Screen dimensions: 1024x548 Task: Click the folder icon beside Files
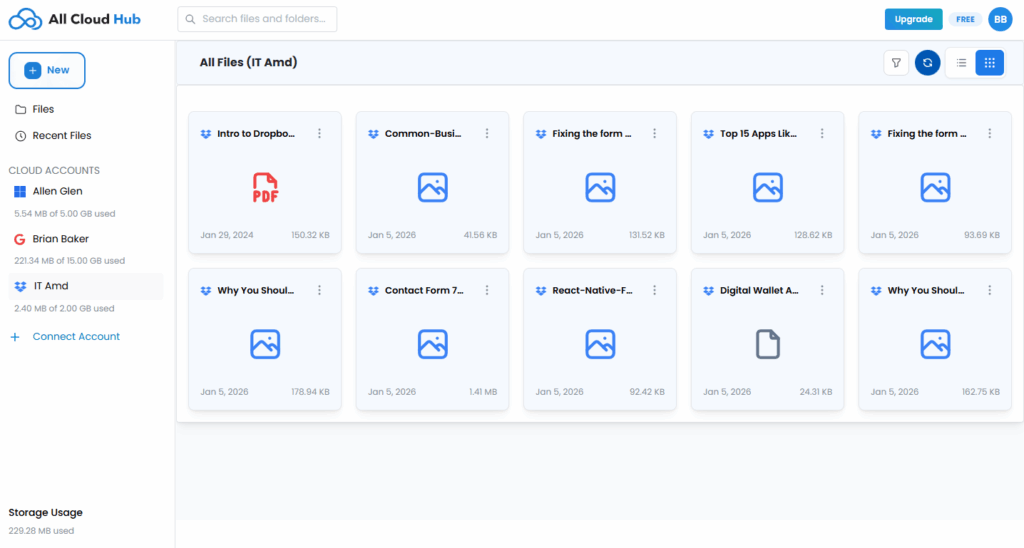click(21, 110)
